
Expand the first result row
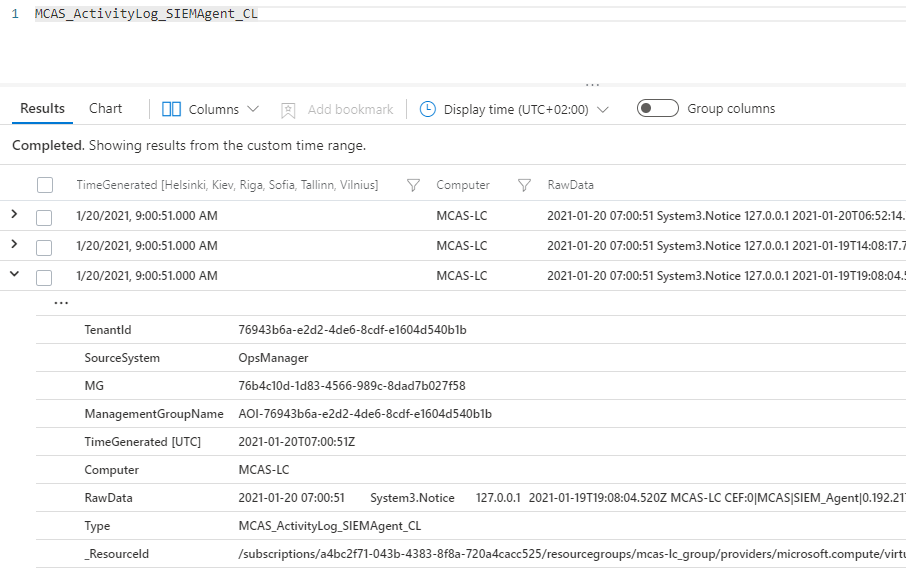click(14, 215)
